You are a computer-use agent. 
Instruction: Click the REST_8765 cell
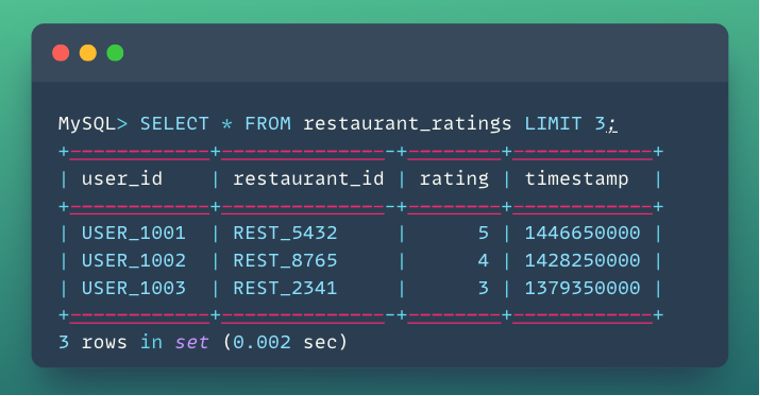285,261
